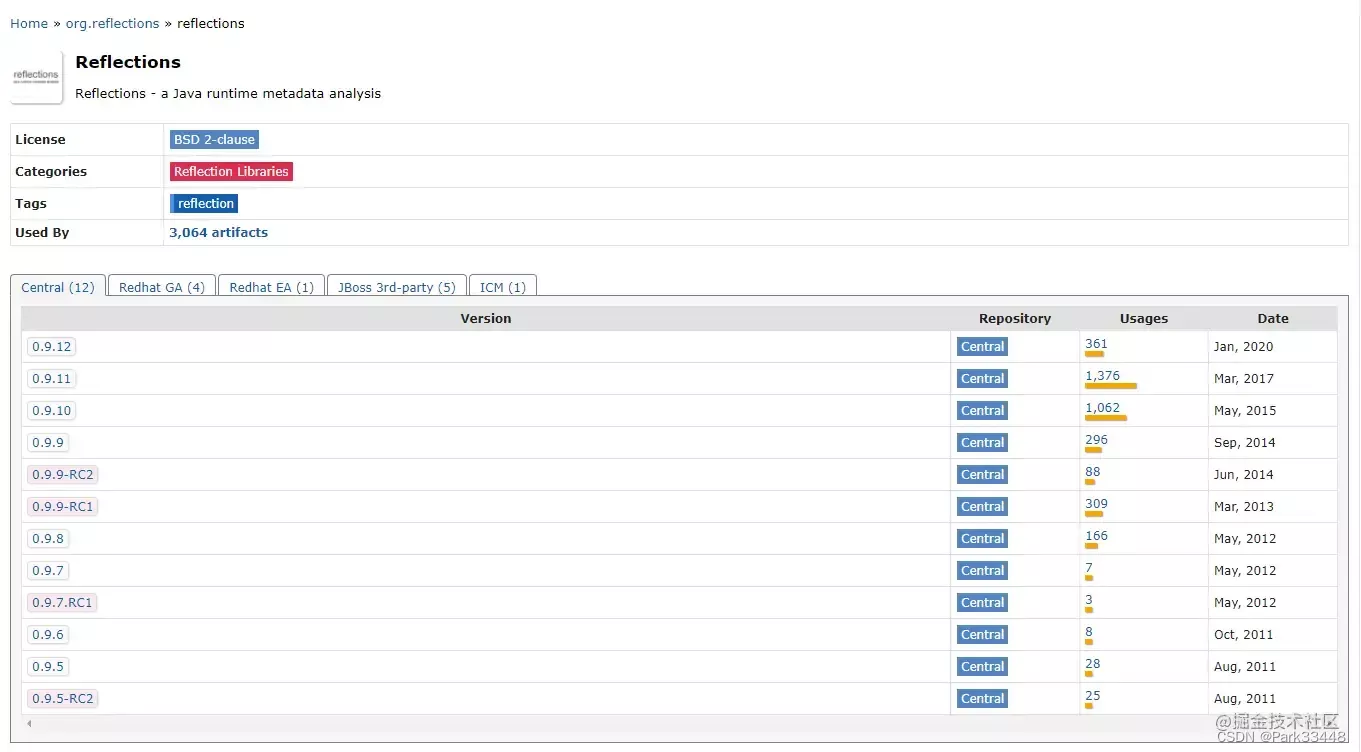Click Central badge in the 0.9.5-RC2 row
This screenshot has height=752, width=1361.
982,699
